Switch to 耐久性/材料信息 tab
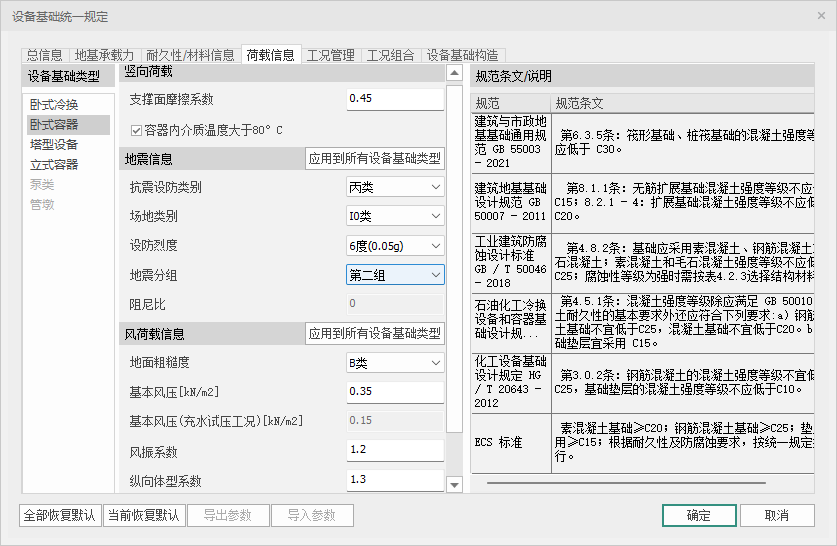Viewport: 837px width, 546px height. coord(191,55)
